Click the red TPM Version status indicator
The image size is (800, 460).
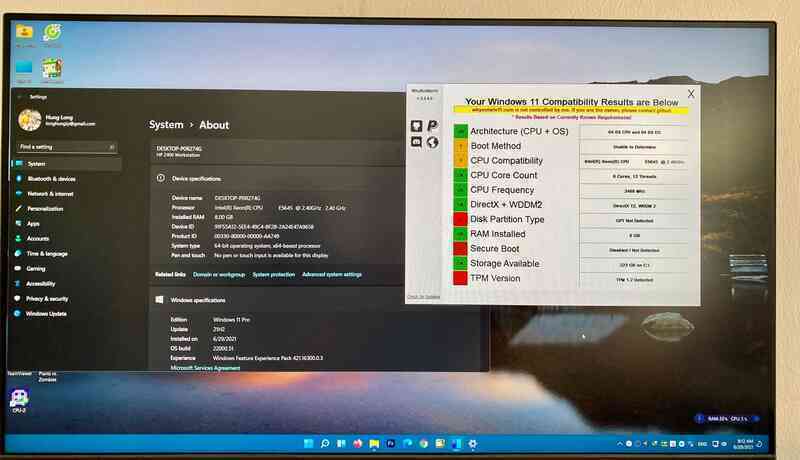coord(460,278)
